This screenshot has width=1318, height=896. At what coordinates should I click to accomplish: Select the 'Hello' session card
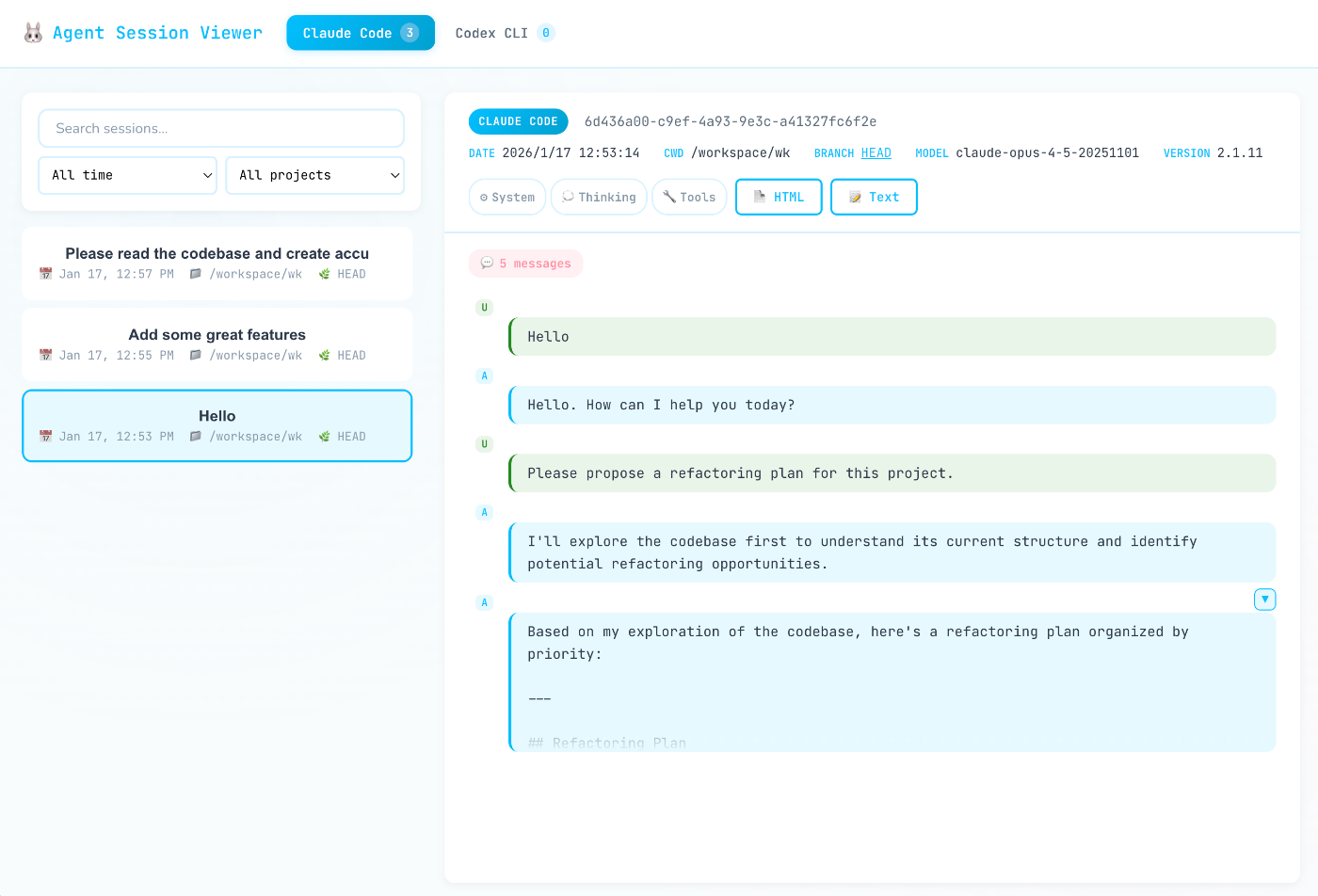point(217,425)
